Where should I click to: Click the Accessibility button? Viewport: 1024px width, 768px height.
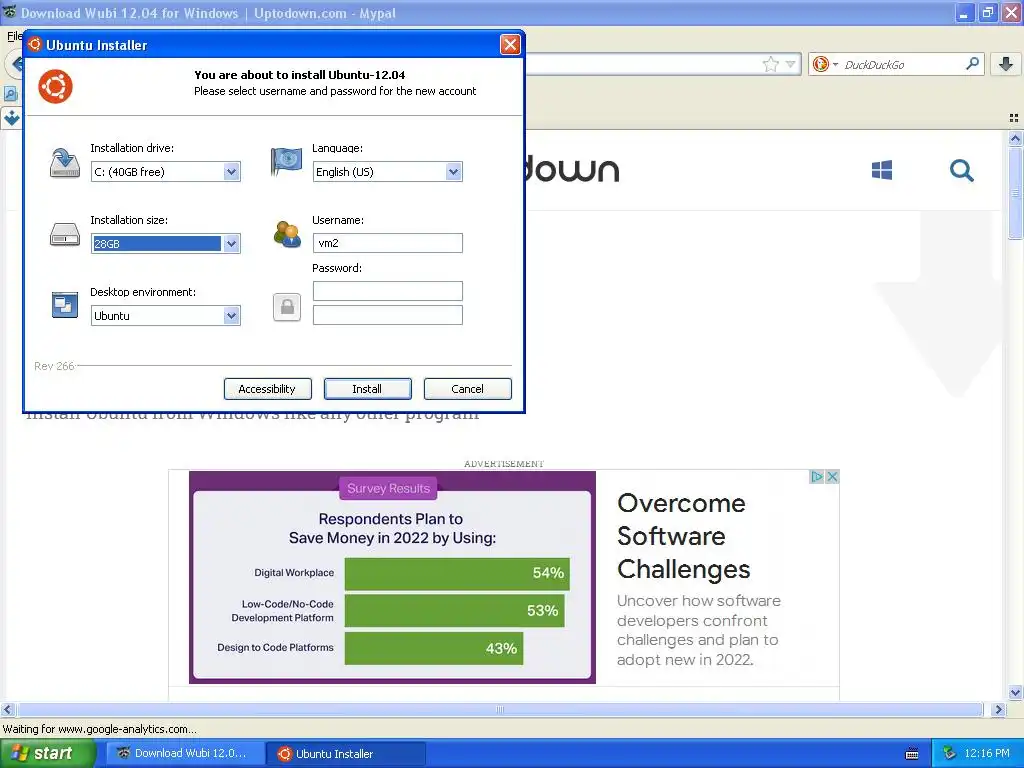click(x=268, y=389)
